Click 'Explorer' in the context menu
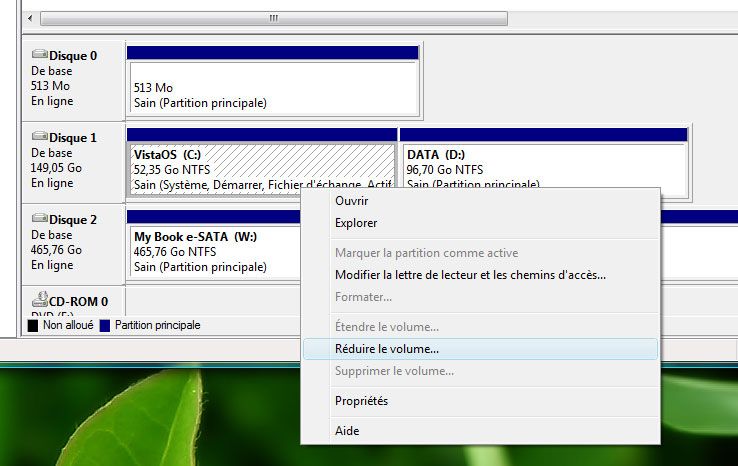Viewport: 738px width, 466px height. (356, 223)
